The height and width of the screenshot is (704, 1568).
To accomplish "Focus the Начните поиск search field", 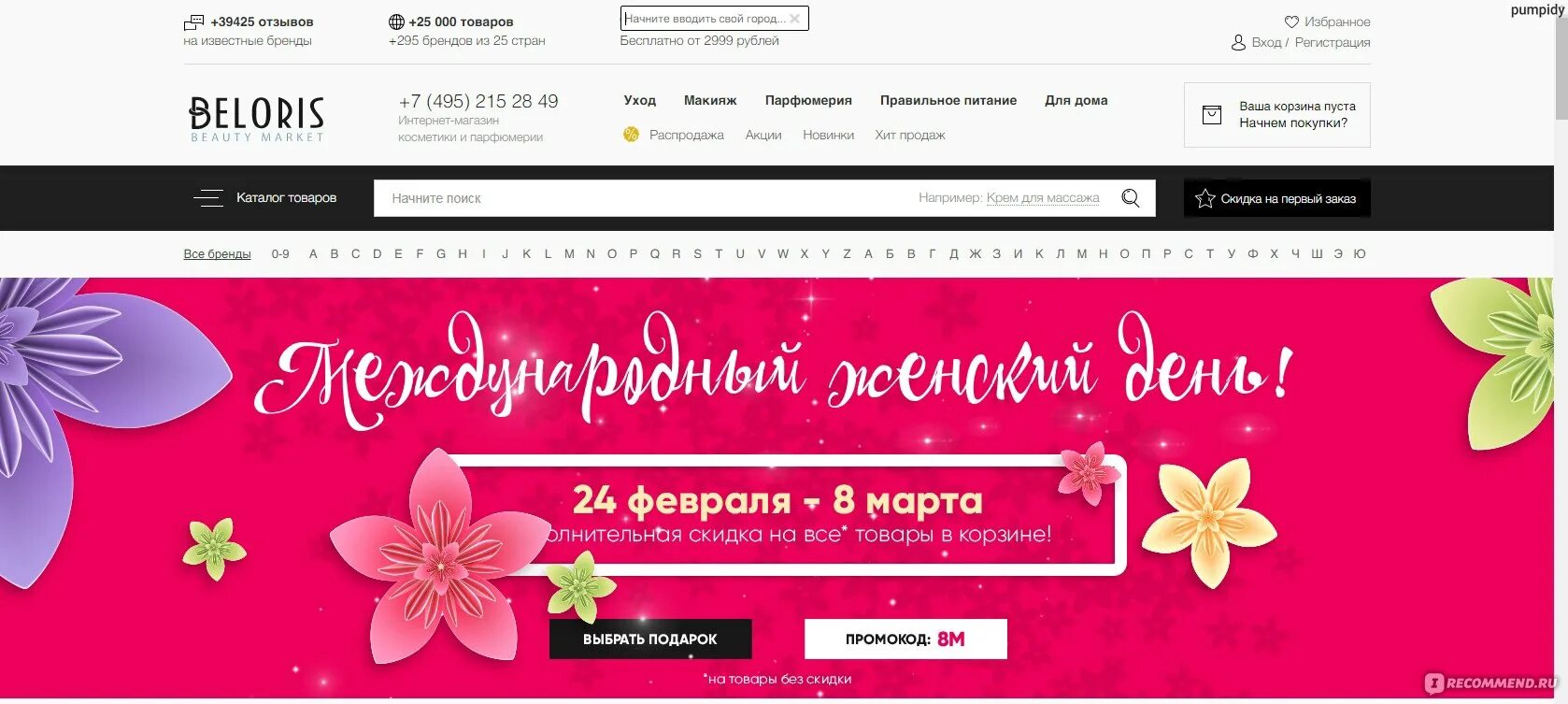I will point(645,198).
